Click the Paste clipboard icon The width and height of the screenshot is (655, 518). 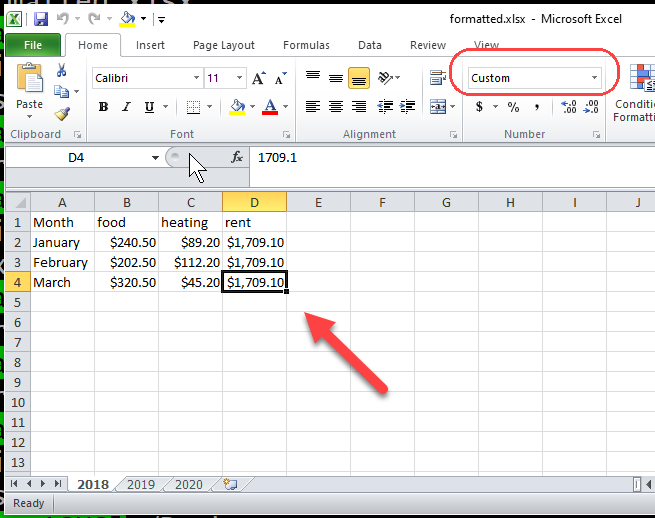click(x=29, y=79)
